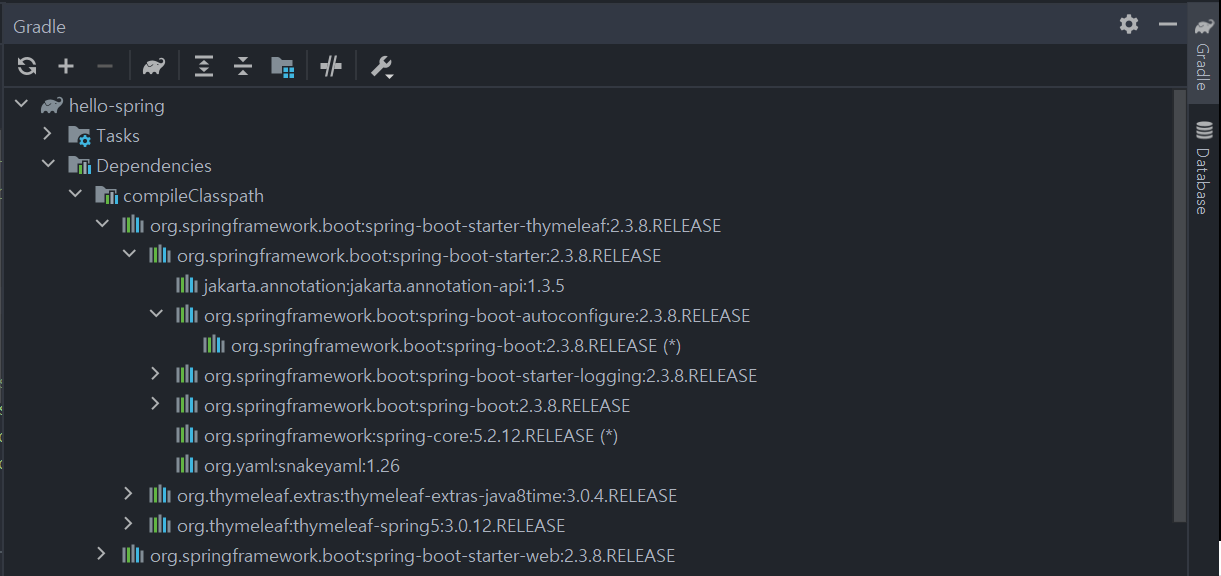The width and height of the screenshot is (1221, 576).
Task: Link a Gradle project with plus icon
Action: click(x=66, y=67)
